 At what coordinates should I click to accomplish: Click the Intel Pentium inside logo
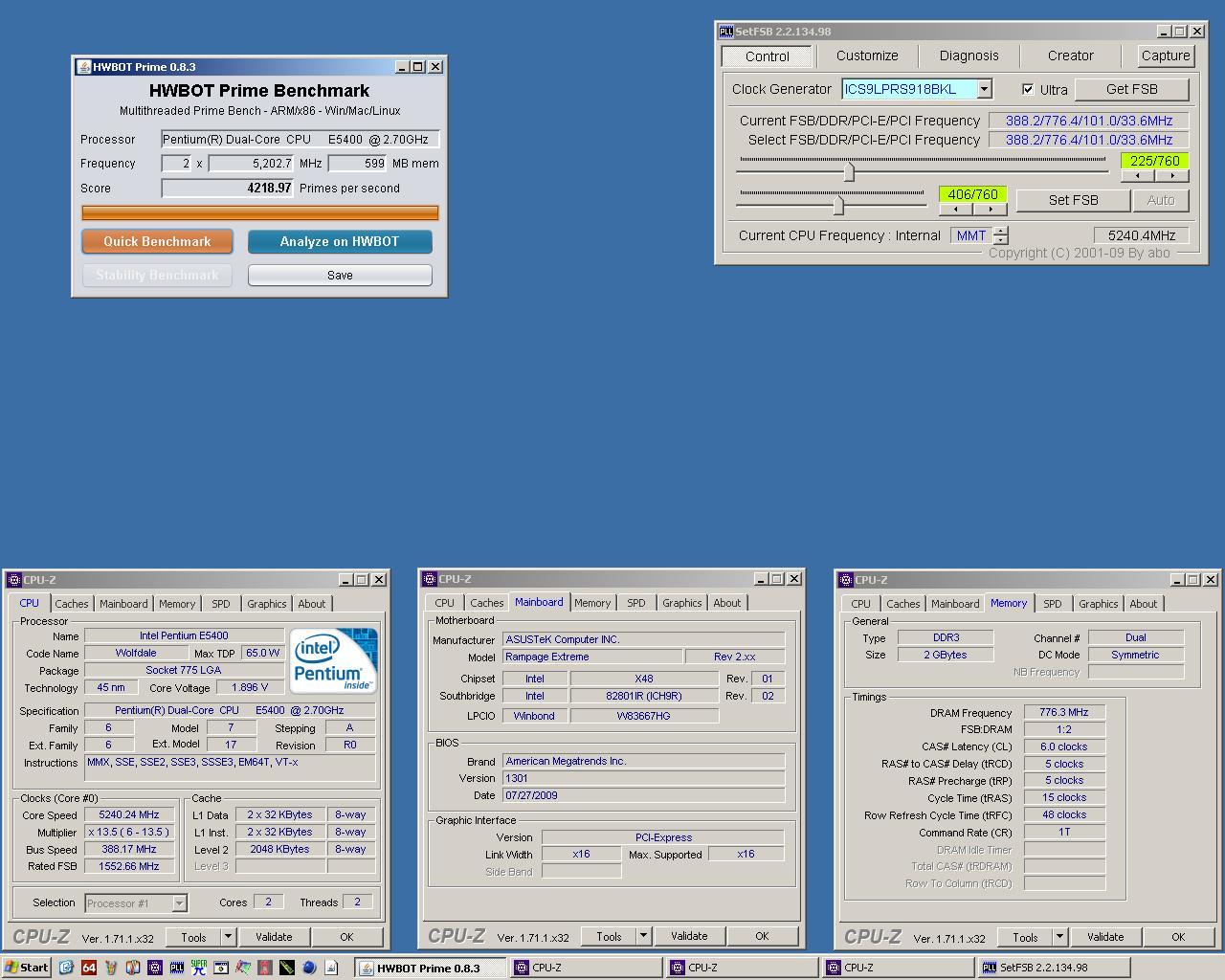(333, 660)
